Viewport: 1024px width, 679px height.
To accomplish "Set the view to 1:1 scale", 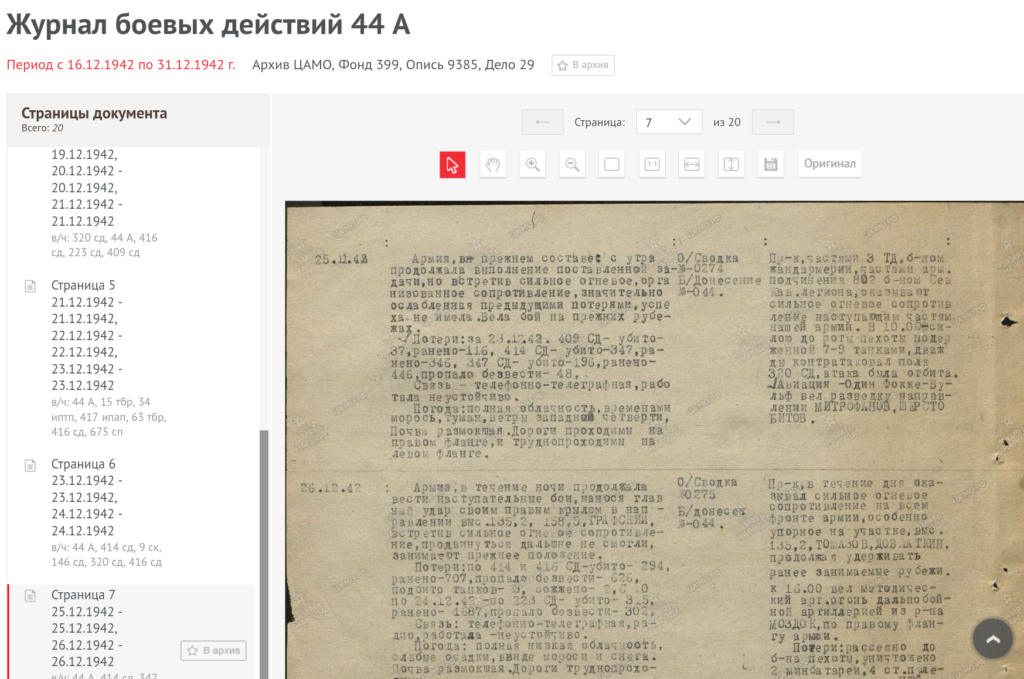I will coord(652,164).
